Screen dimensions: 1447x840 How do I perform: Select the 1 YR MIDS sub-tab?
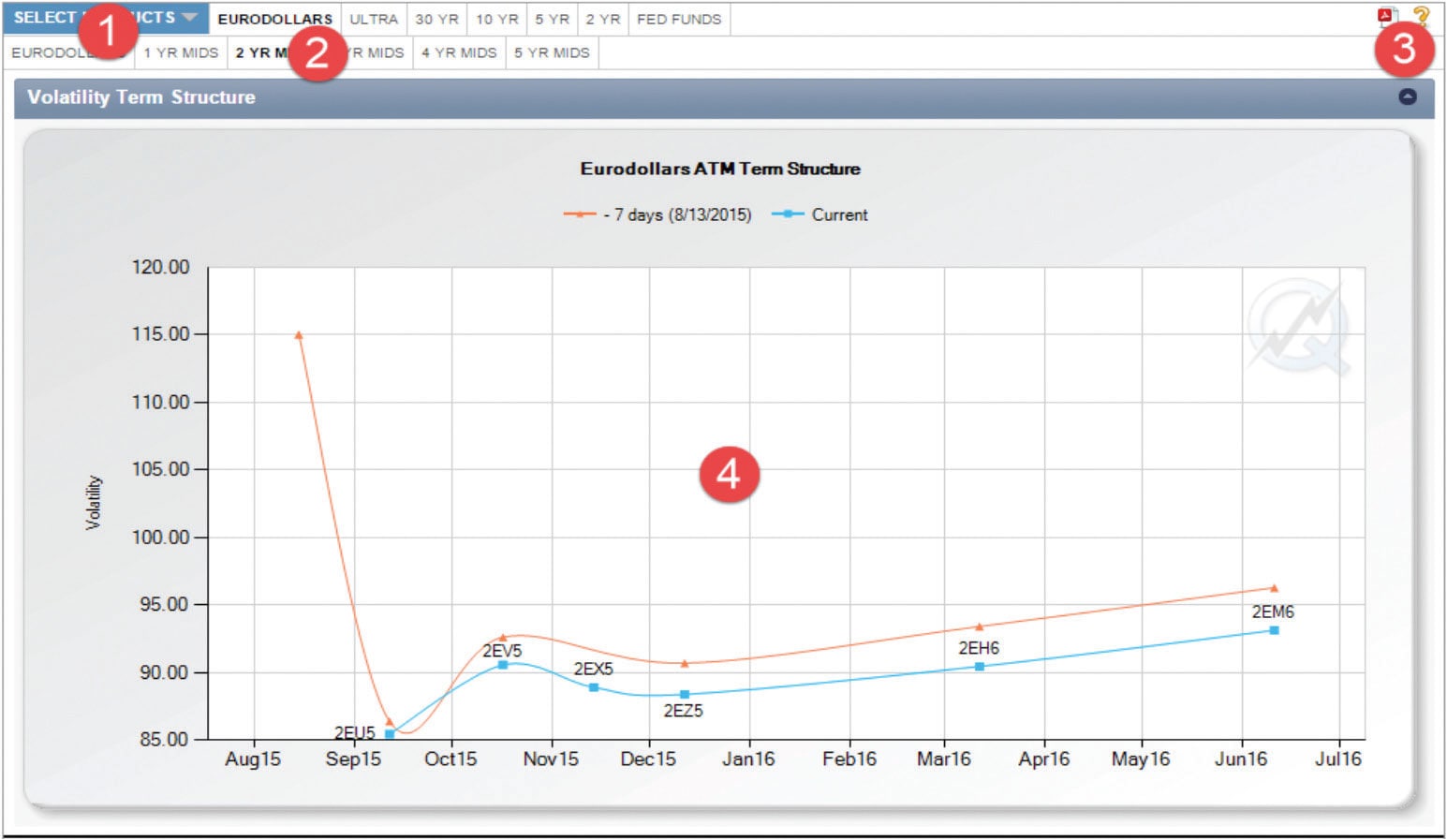point(181,52)
